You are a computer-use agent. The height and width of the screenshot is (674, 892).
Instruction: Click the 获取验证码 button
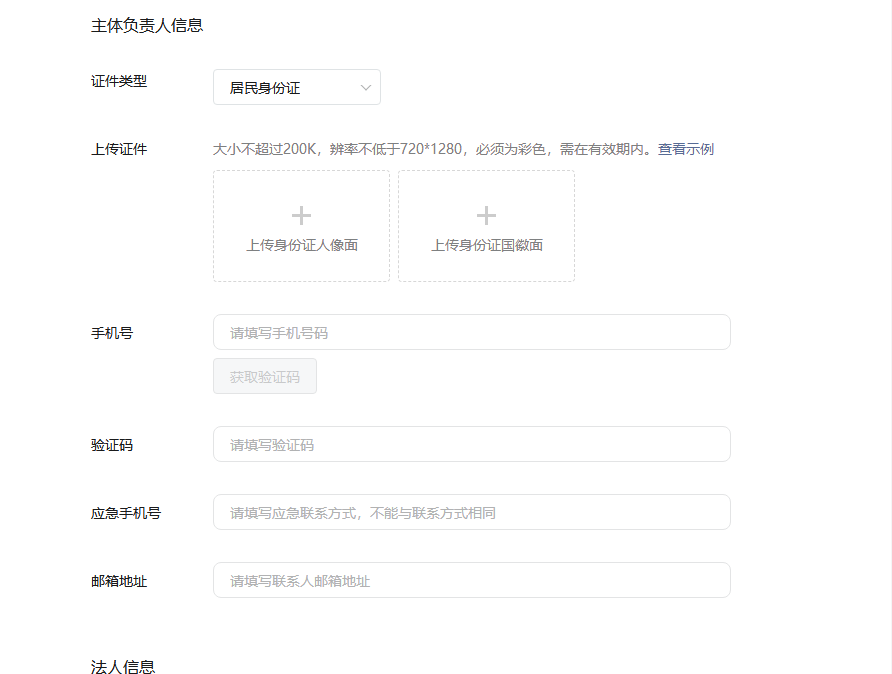pos(265,376)
